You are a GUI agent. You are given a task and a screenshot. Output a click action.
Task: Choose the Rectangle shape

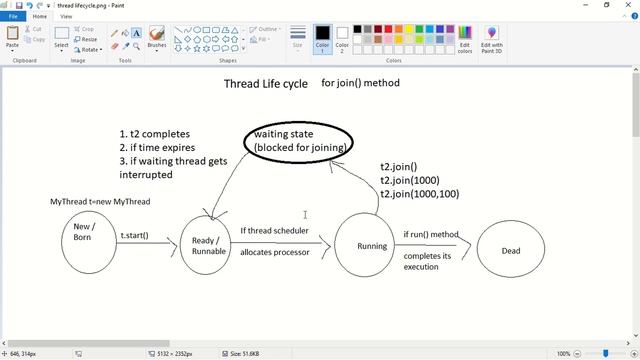pyautogui.click(x=207, y=30)
